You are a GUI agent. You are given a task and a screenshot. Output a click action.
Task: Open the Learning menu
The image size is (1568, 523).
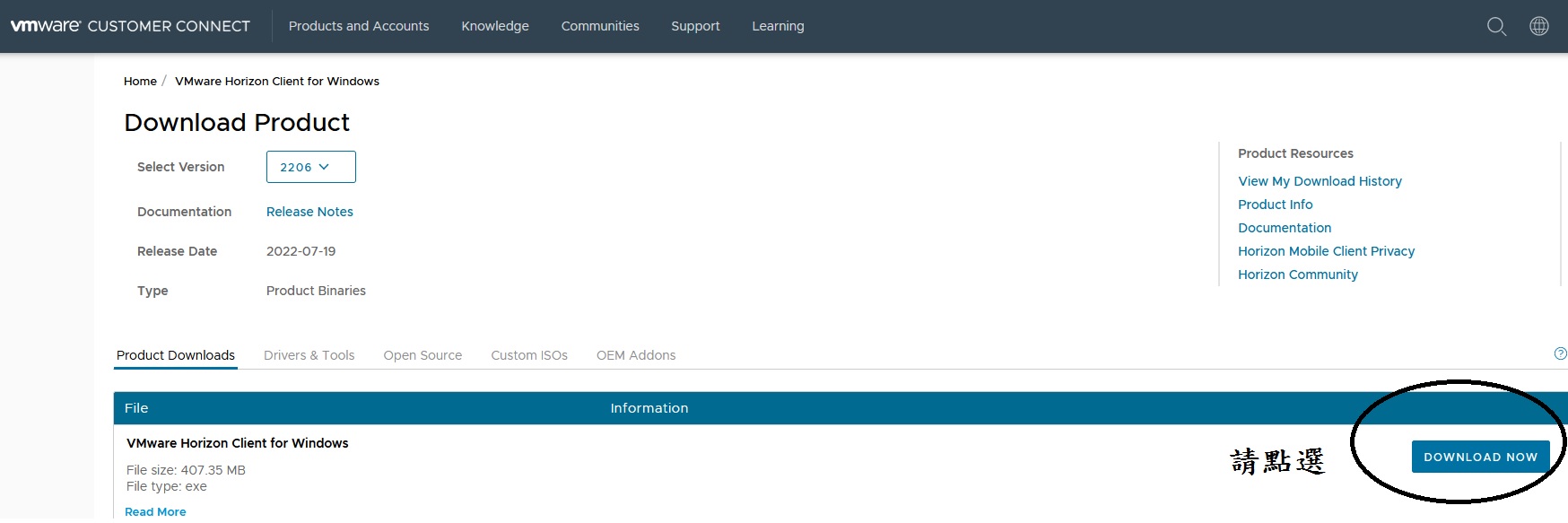(778, 26)
